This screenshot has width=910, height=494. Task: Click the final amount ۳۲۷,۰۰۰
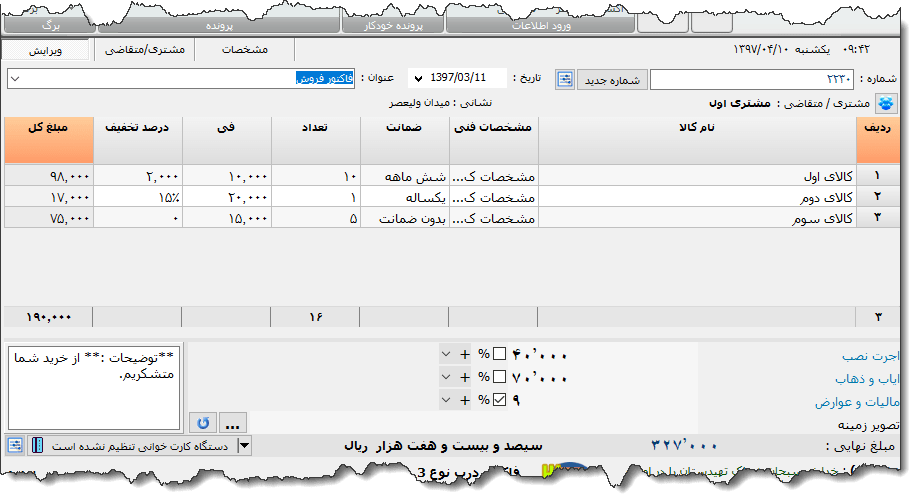click(684, 446)
